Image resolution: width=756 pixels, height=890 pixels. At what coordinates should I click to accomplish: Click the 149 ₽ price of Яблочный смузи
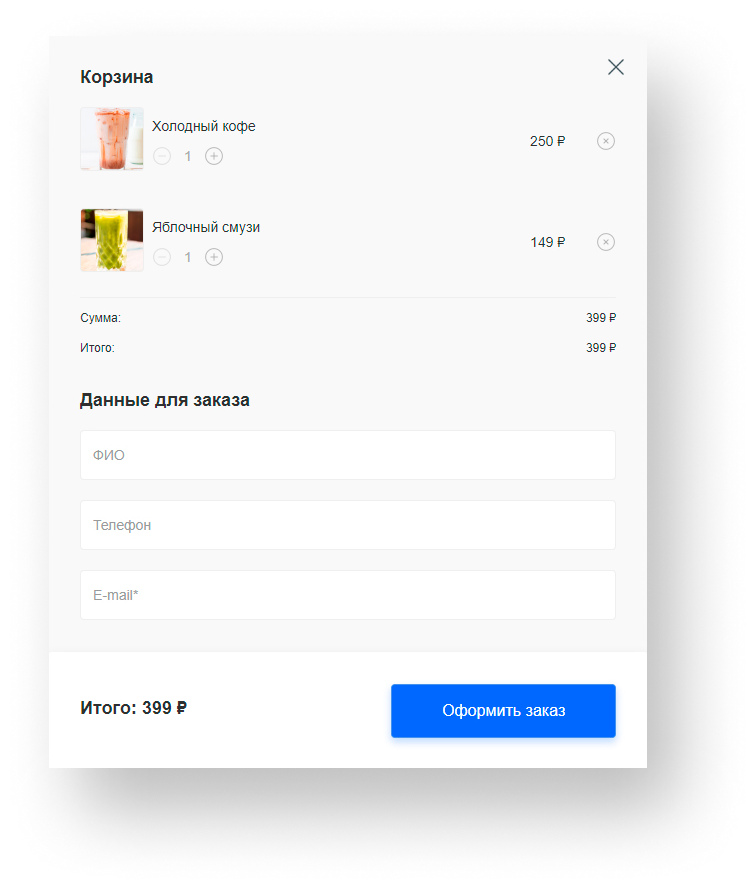[x=548, y=242]
